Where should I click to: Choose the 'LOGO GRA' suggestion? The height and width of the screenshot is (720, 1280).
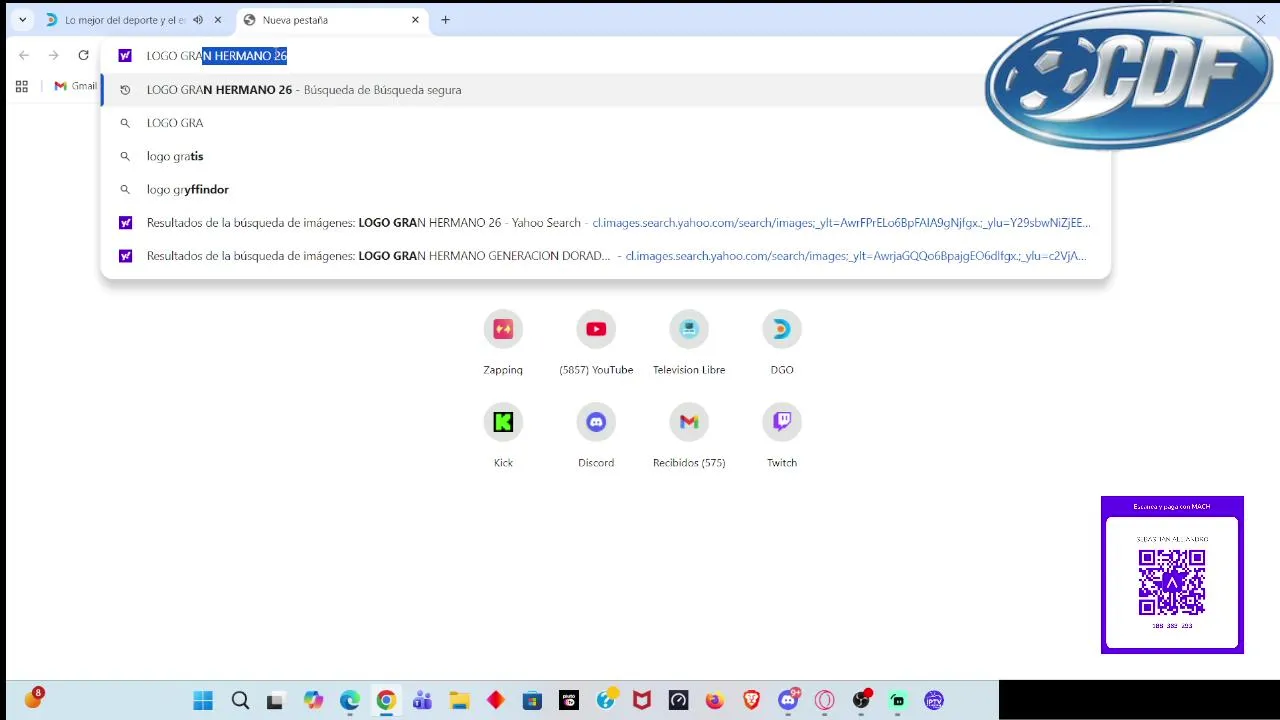[606, 123]
